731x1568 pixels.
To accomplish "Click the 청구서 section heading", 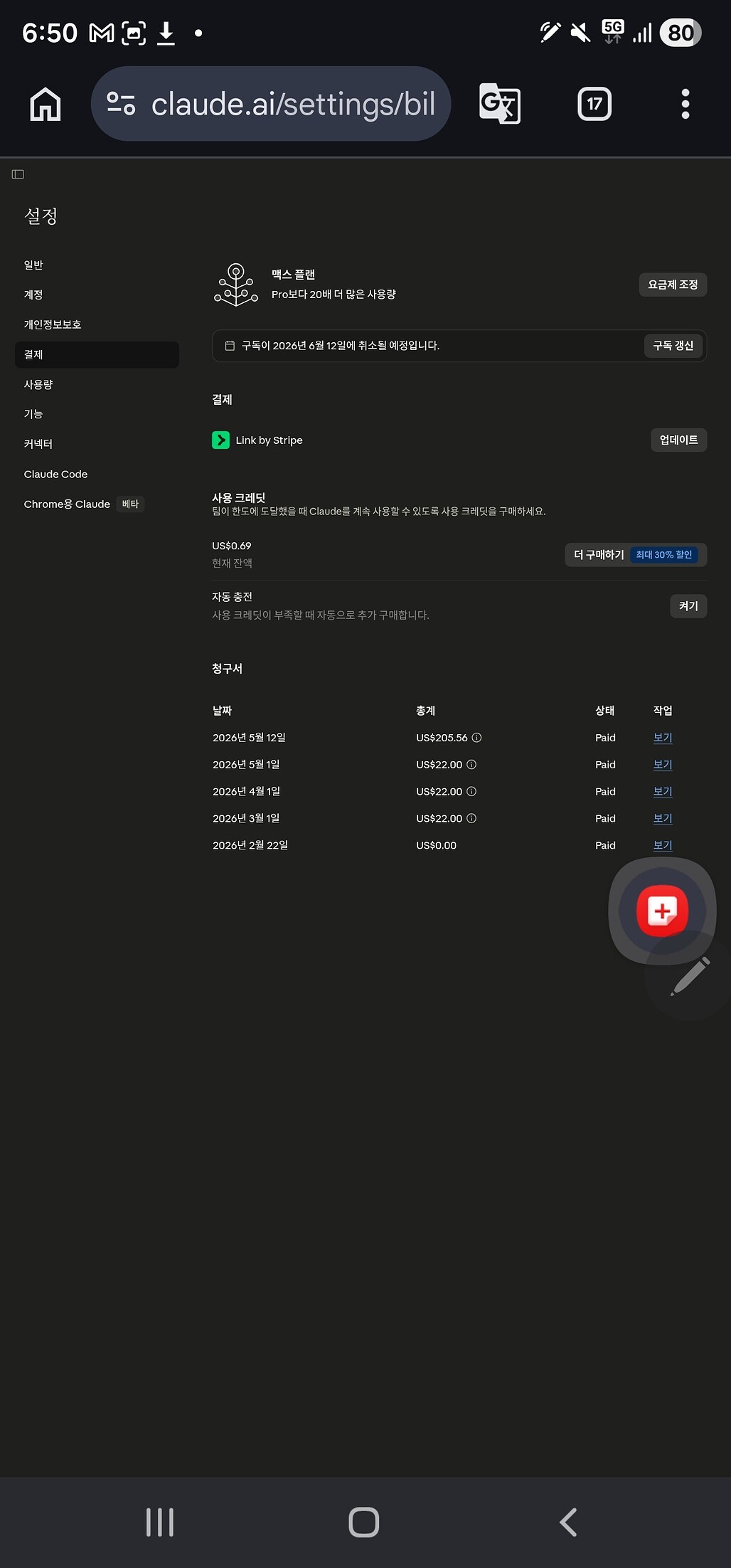I will click(x=227, y=669).
